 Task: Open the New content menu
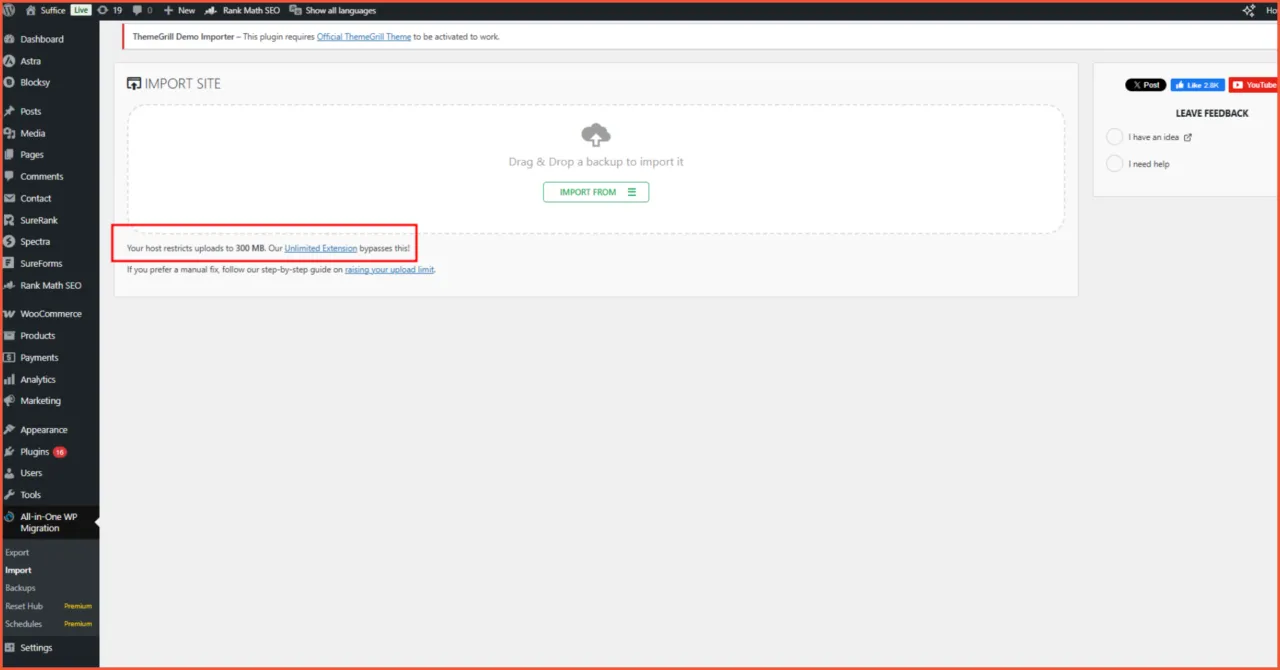pos(178,10)
